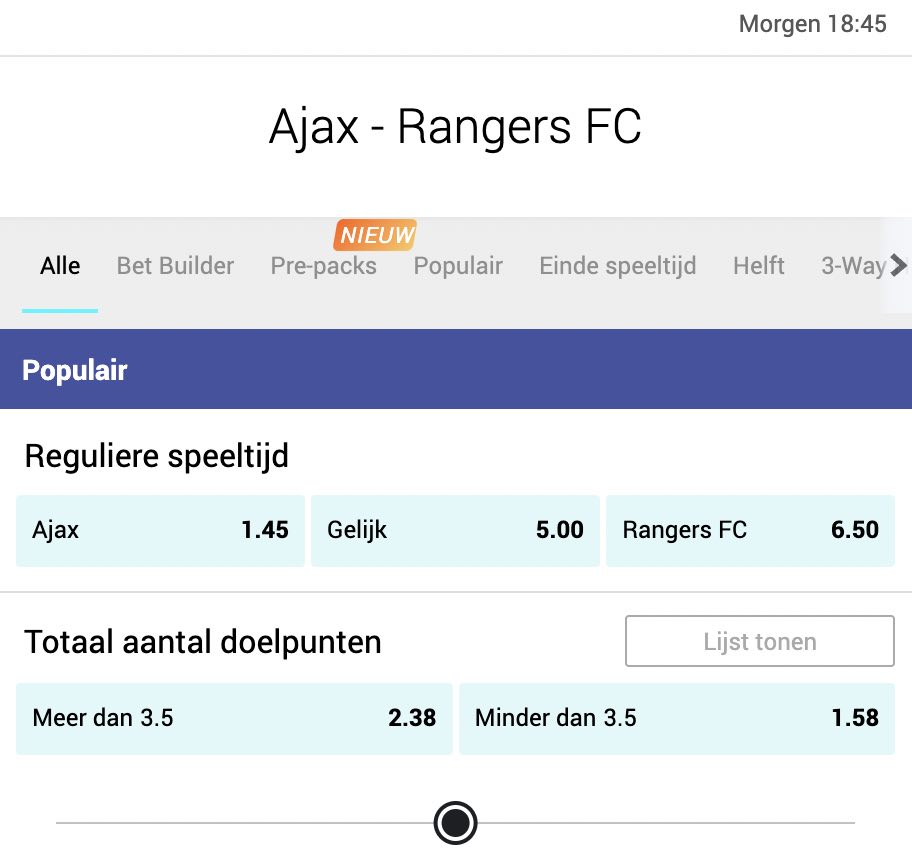Image resolution: width=912 pixels, height=862 pixels.
Task: Click the Totaal aantal doelpunten heading
Action: 203,642
